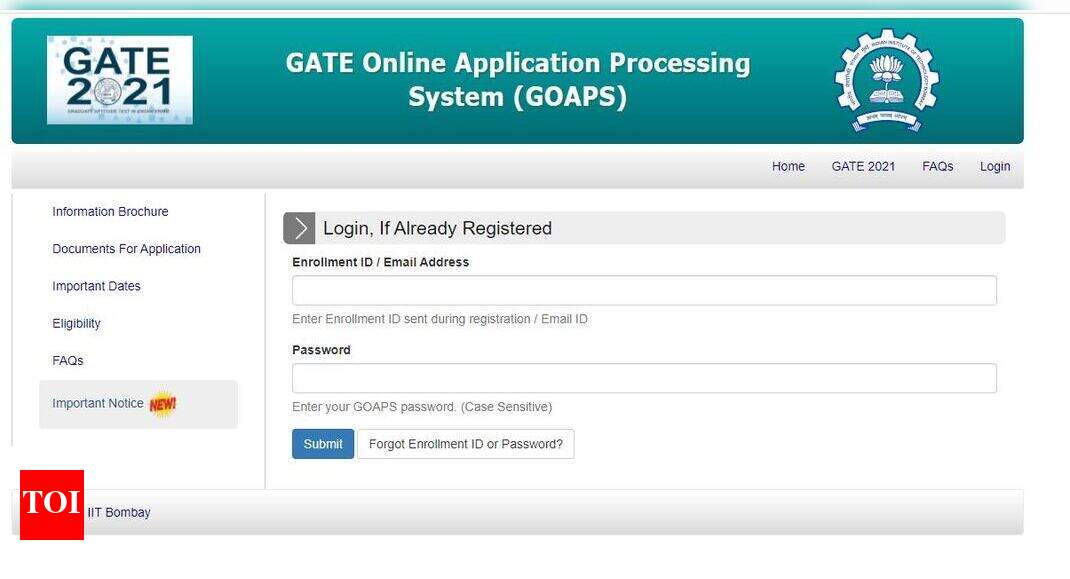
Task: Open FAQs from the sidebar
Action: tap(66, 360)
